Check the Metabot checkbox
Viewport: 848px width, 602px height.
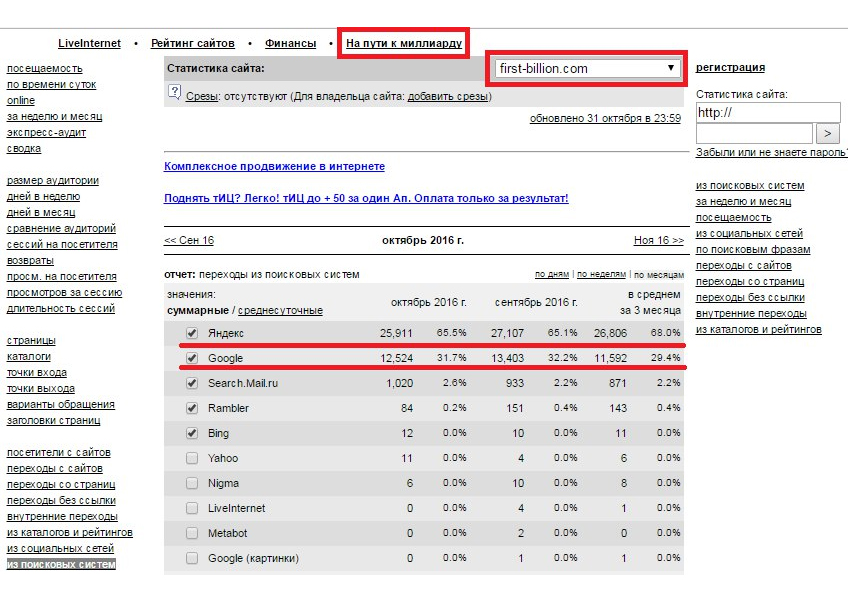click(191, 533)
